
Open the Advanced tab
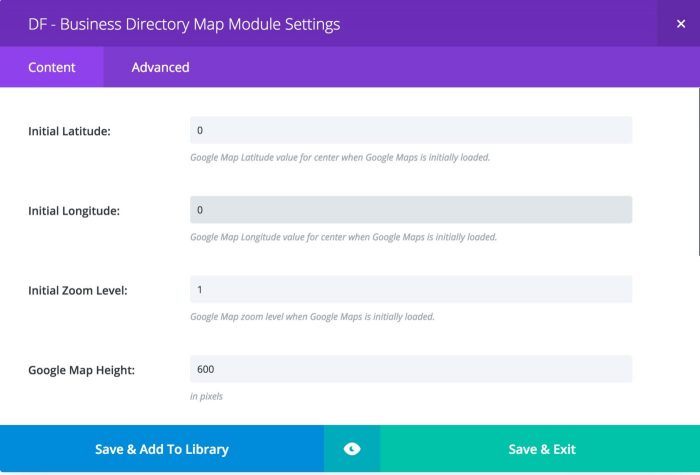(160, 67)
